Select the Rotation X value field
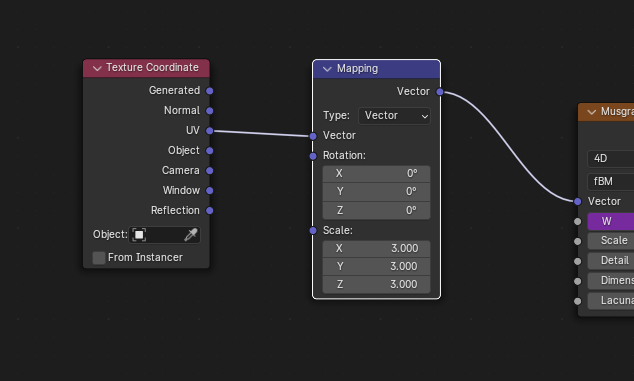 376,174
